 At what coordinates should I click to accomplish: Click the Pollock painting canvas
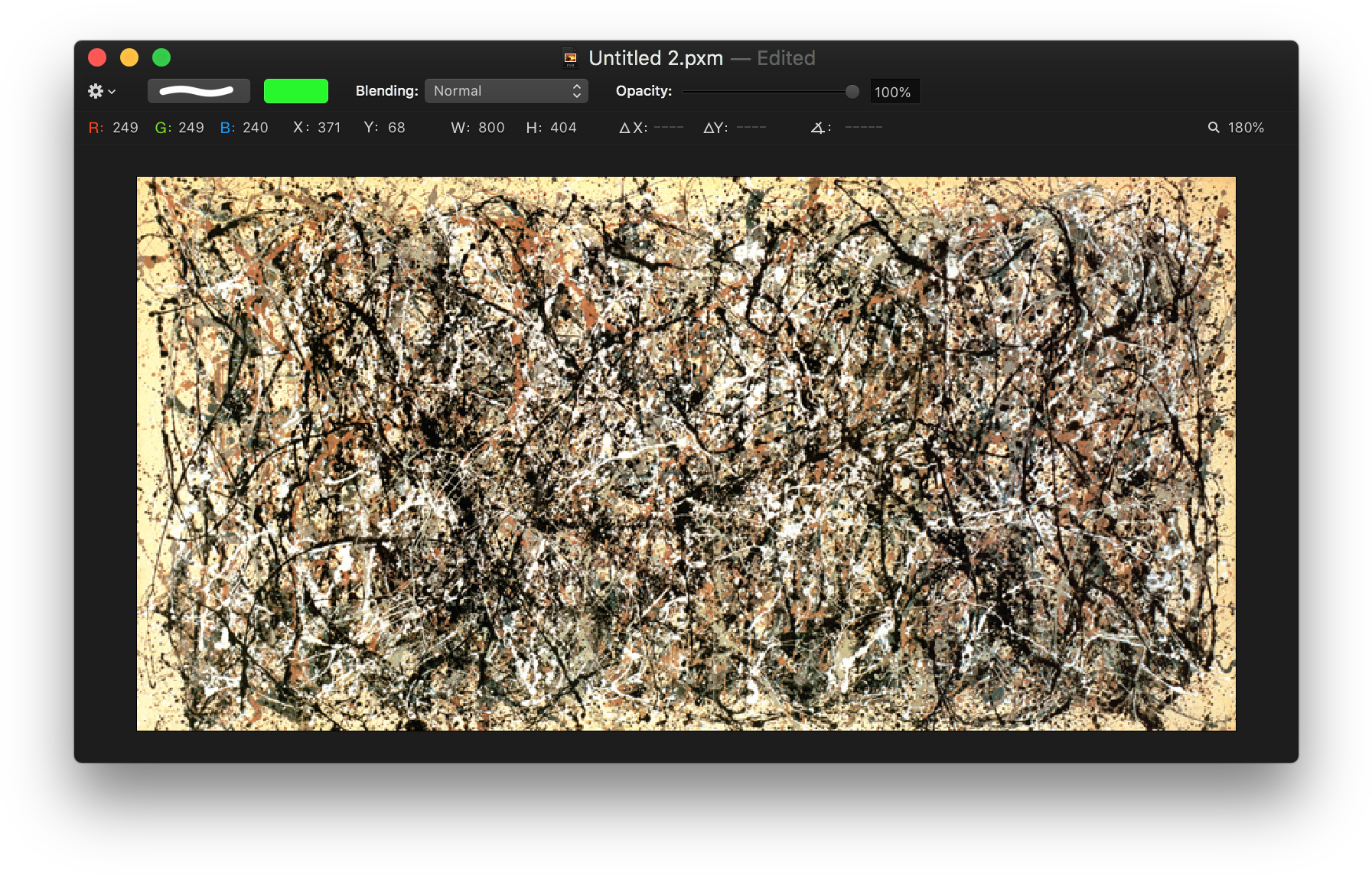point(686,453)
